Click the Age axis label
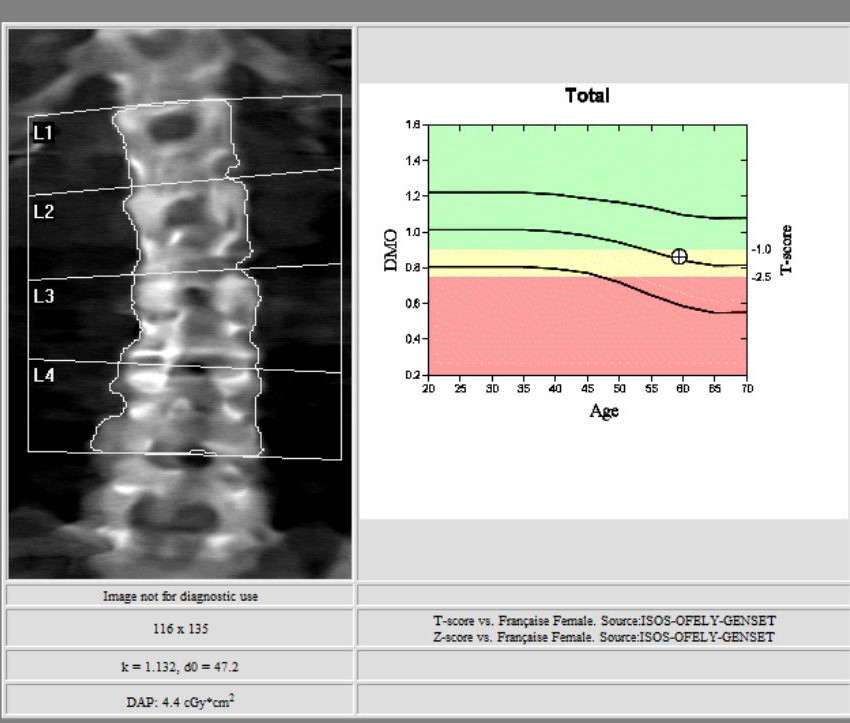 [x=603, y=411]
